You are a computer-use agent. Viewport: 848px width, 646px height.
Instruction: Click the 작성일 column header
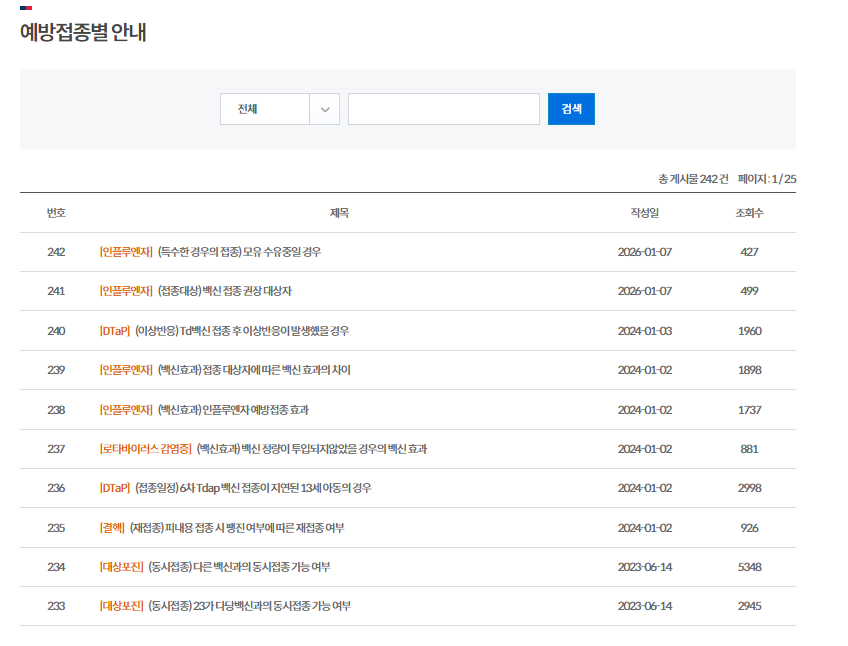645,213
